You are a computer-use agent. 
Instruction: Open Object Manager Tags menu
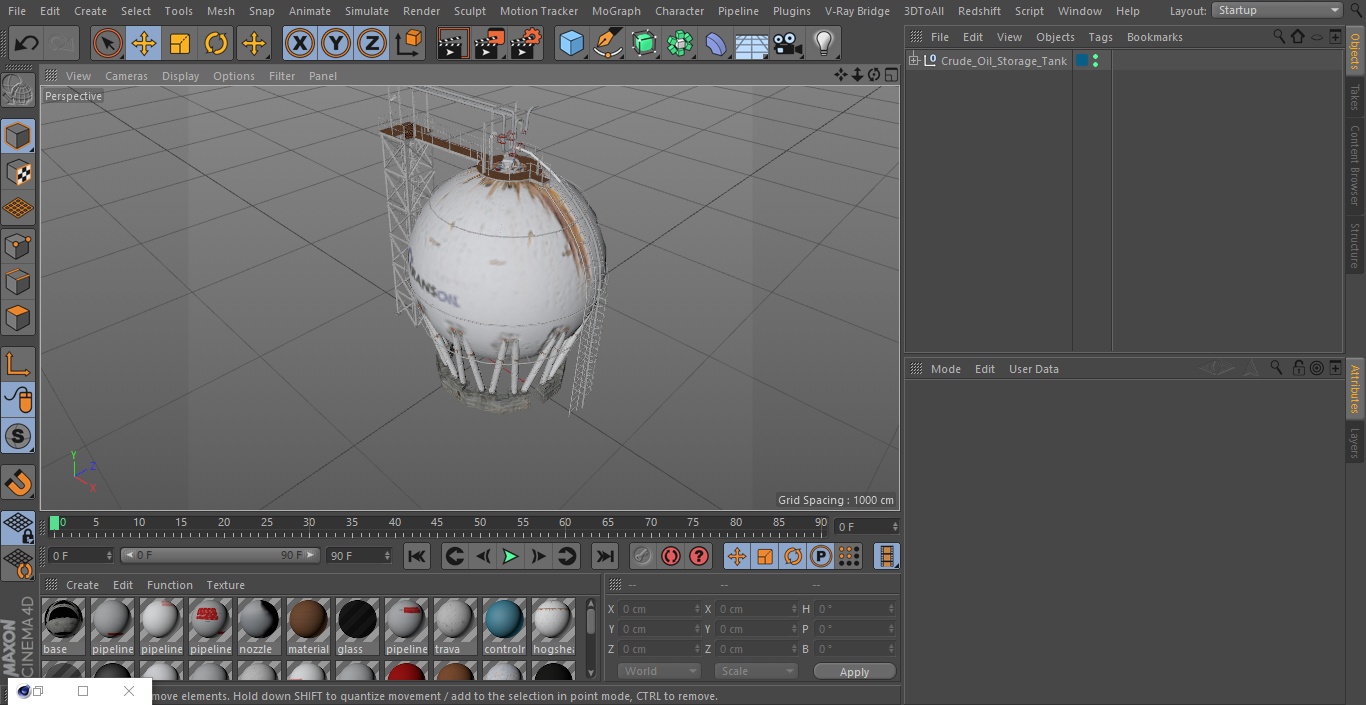click(x=1100, y=37)
